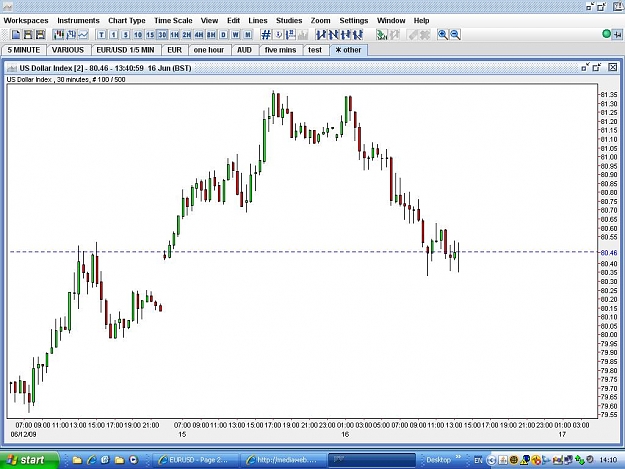Viewport: 625px width, 469px height.
Task: Click the first blue line-drawing tool icon
Action: (x=321, y=35)
